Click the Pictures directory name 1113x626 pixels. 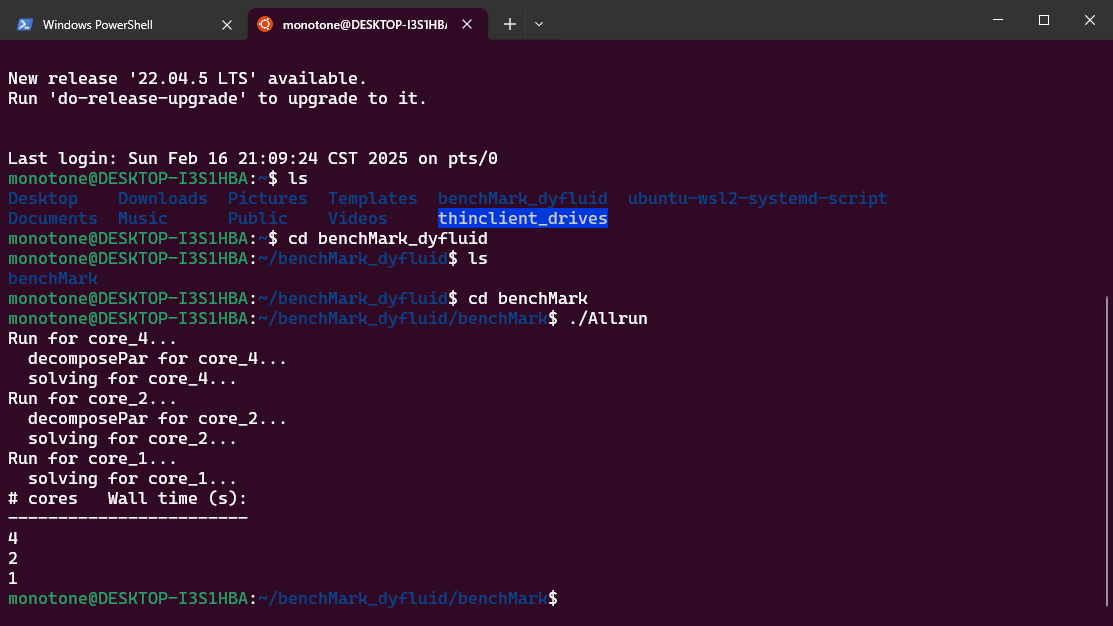(x=268, y=198)
